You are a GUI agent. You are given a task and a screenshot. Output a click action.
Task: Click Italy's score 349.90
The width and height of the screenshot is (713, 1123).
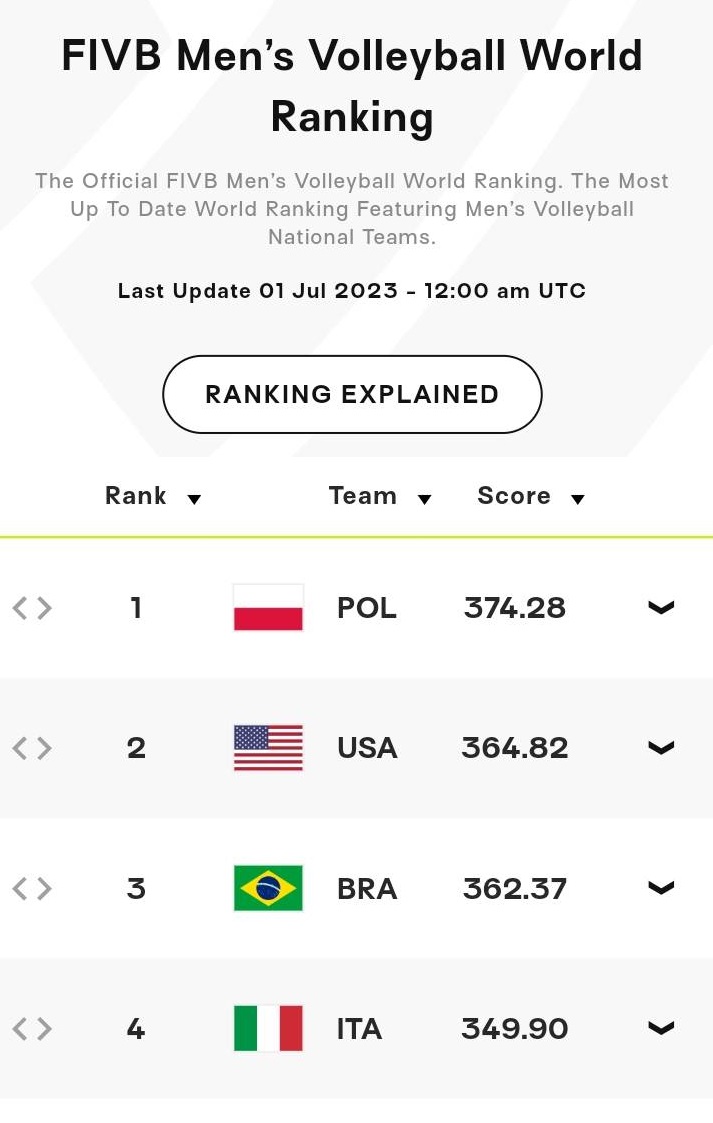[x=515, y=1029]
